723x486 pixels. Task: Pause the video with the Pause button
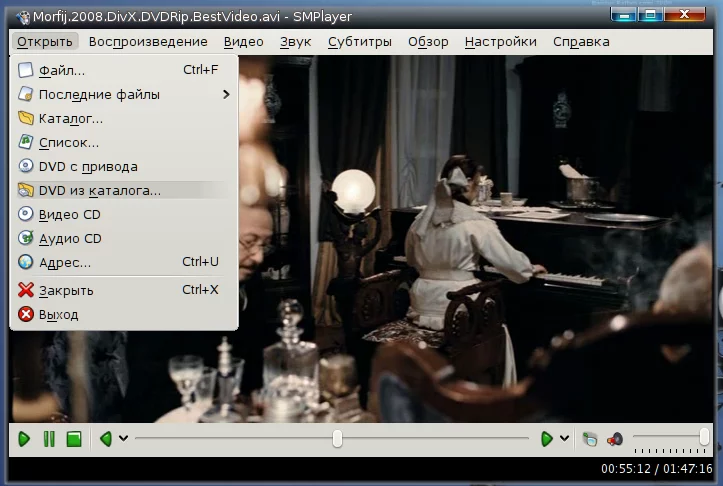(x=49, y=439)
